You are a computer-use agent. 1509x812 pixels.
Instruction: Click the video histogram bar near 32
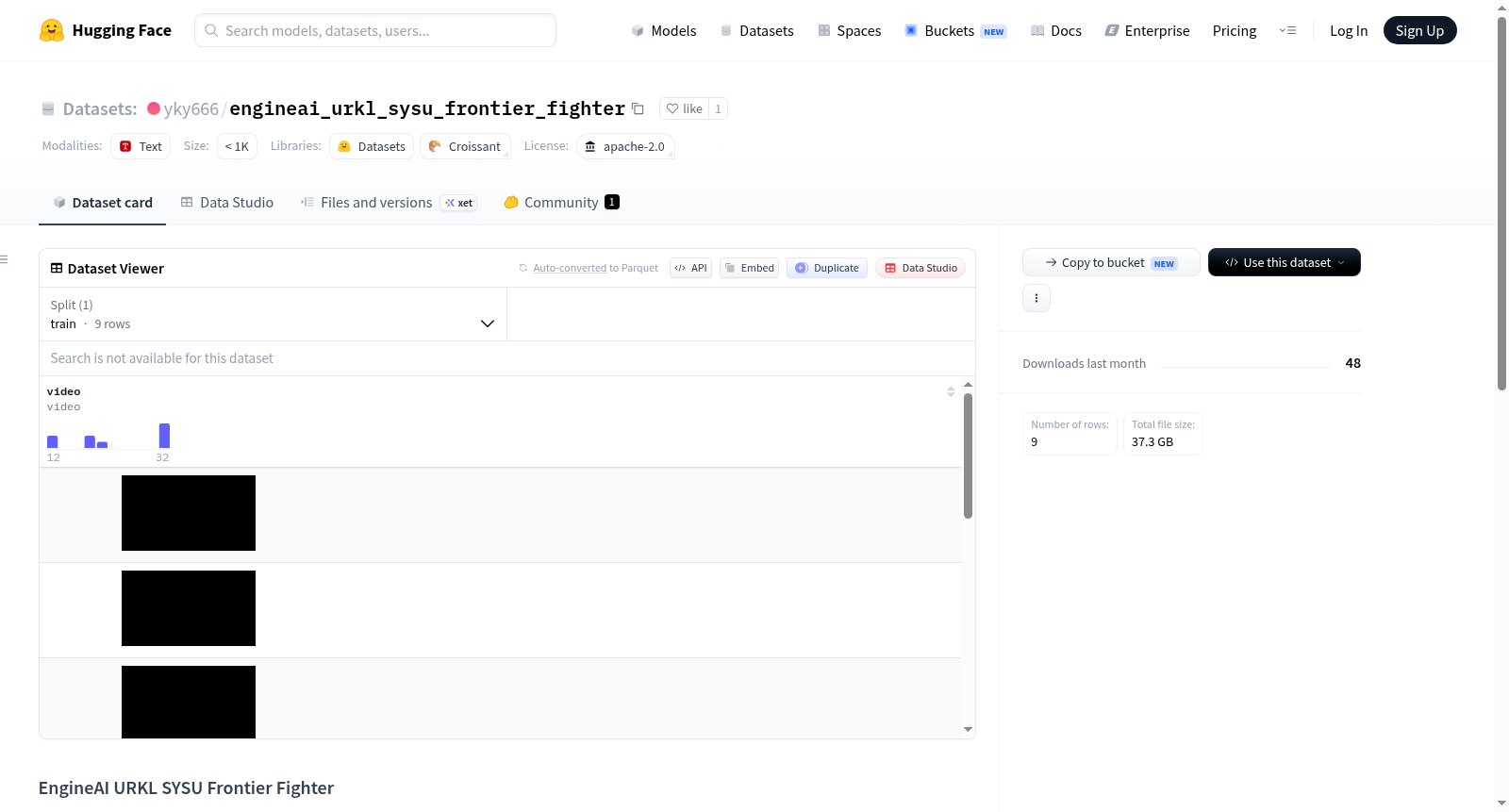[x=164, y=436]
